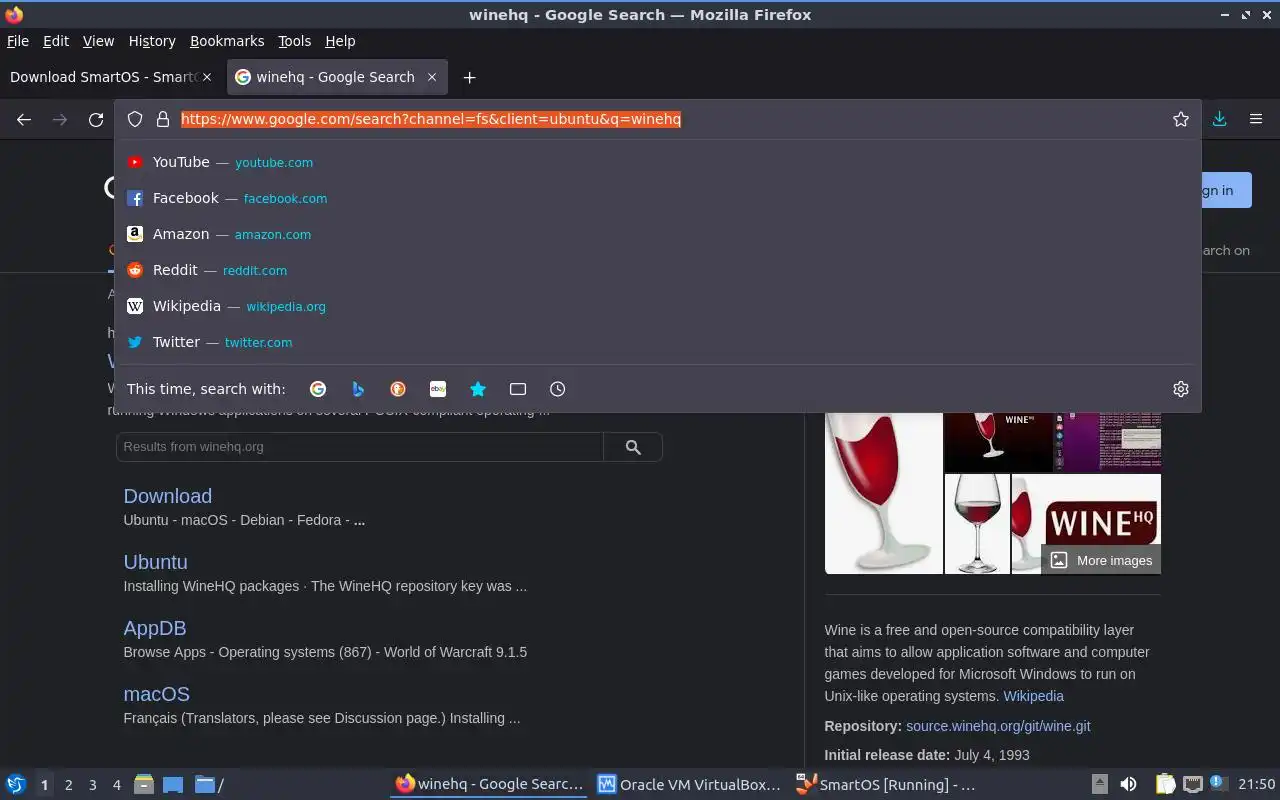Open the History menu
1280x800 pixels.
tap(152, 41)
